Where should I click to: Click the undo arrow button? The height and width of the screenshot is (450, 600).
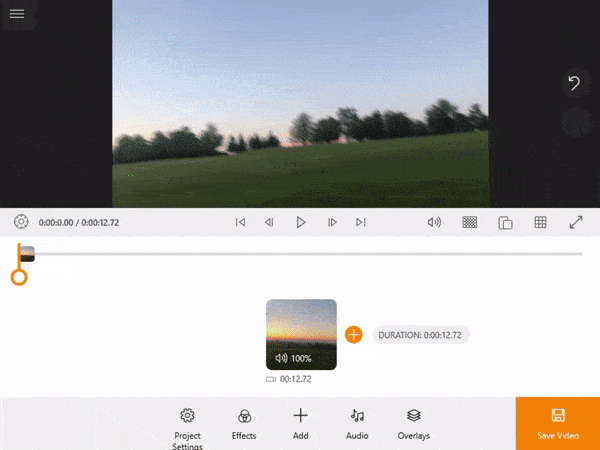pos(574,83)
